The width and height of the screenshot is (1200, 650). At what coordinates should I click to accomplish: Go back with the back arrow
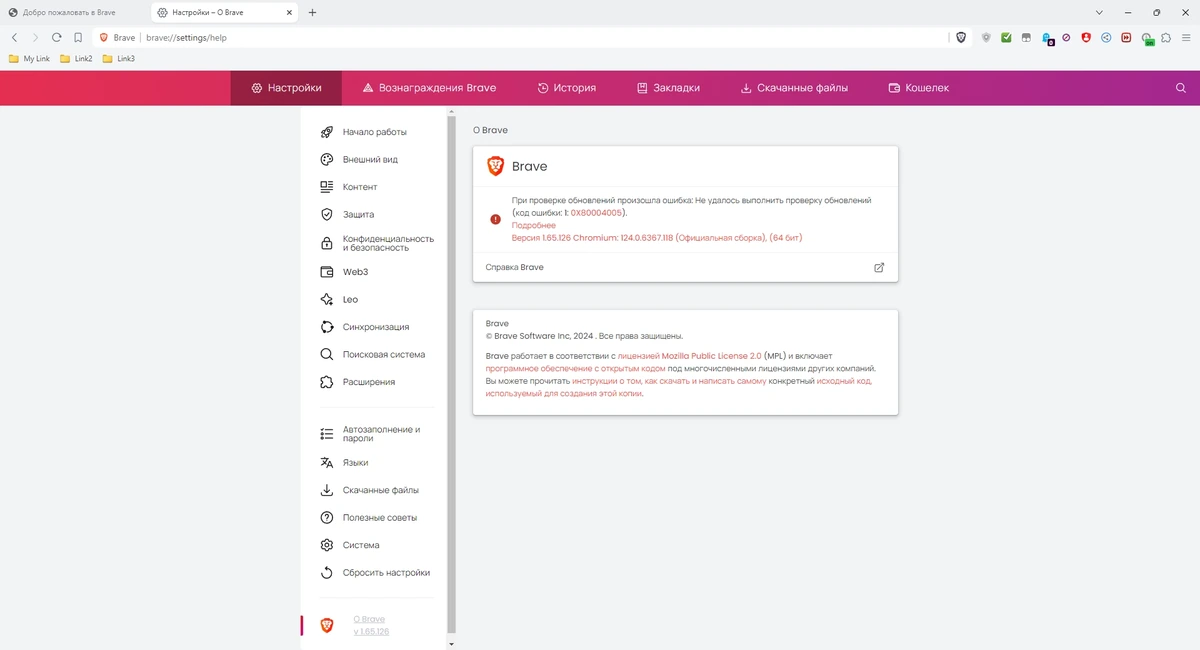point(14,37)
